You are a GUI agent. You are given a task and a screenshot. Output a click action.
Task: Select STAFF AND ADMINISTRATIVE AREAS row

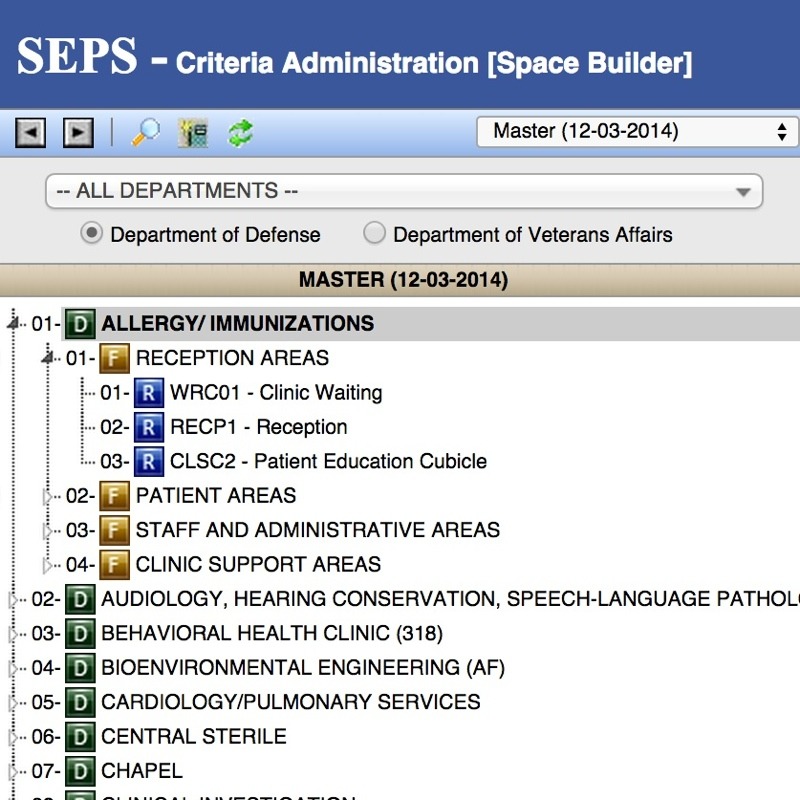tap(318, 531)
